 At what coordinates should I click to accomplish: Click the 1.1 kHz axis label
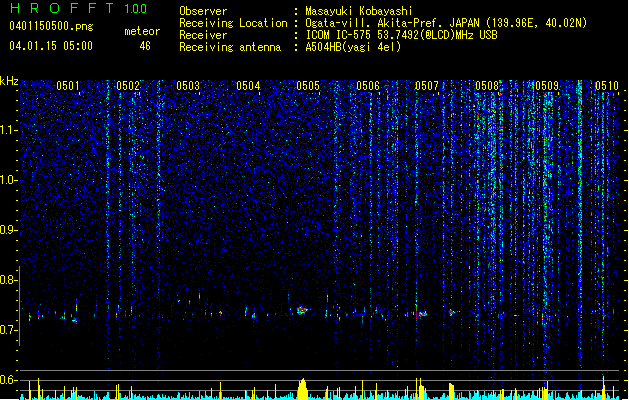[9, 130]
